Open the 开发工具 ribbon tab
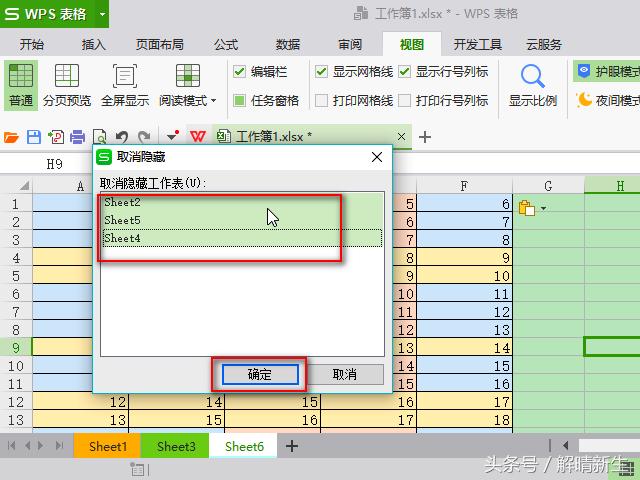Screen dimensions: 640x480 coord(478,44)
